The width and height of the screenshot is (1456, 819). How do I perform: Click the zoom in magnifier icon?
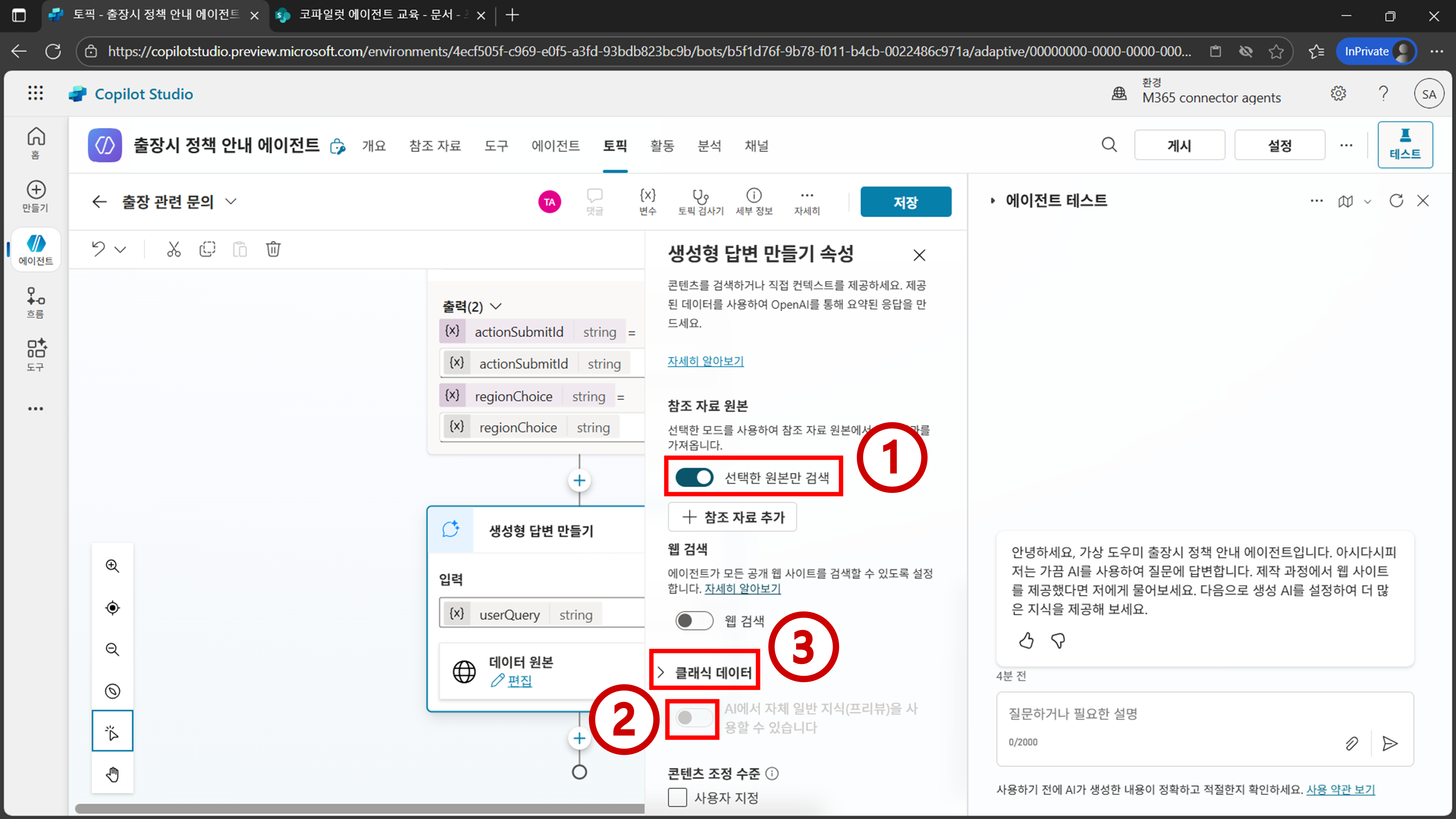(x=112, y=566)
